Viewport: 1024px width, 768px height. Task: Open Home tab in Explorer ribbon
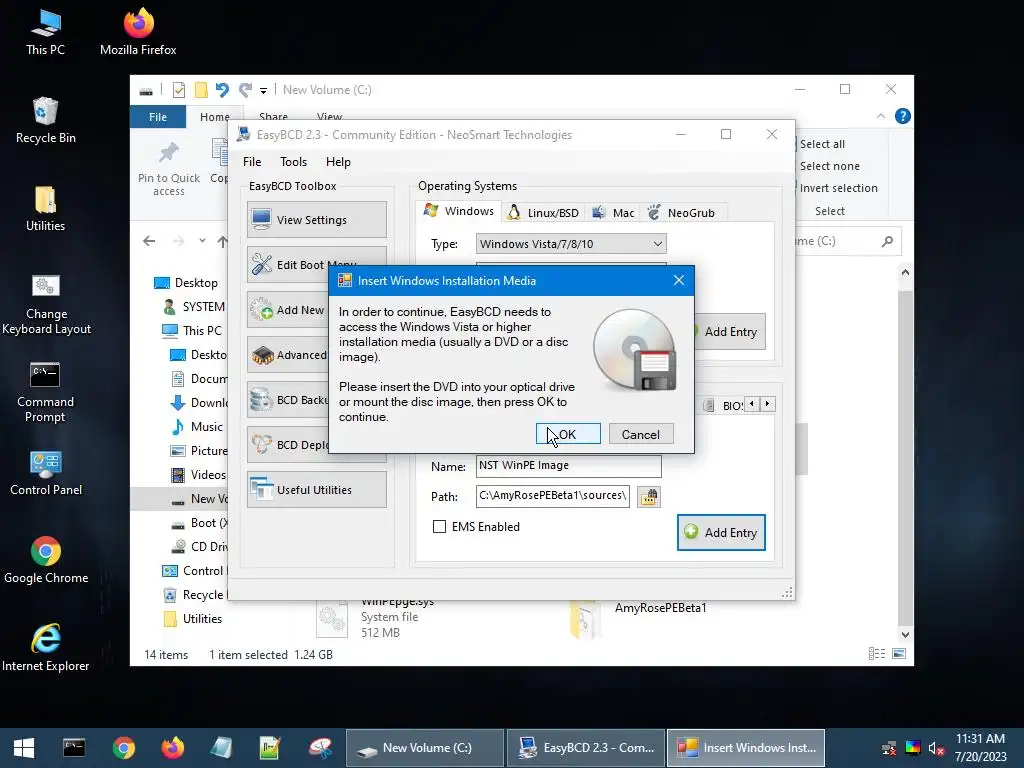pyautogui.click(x=214, y=117)
